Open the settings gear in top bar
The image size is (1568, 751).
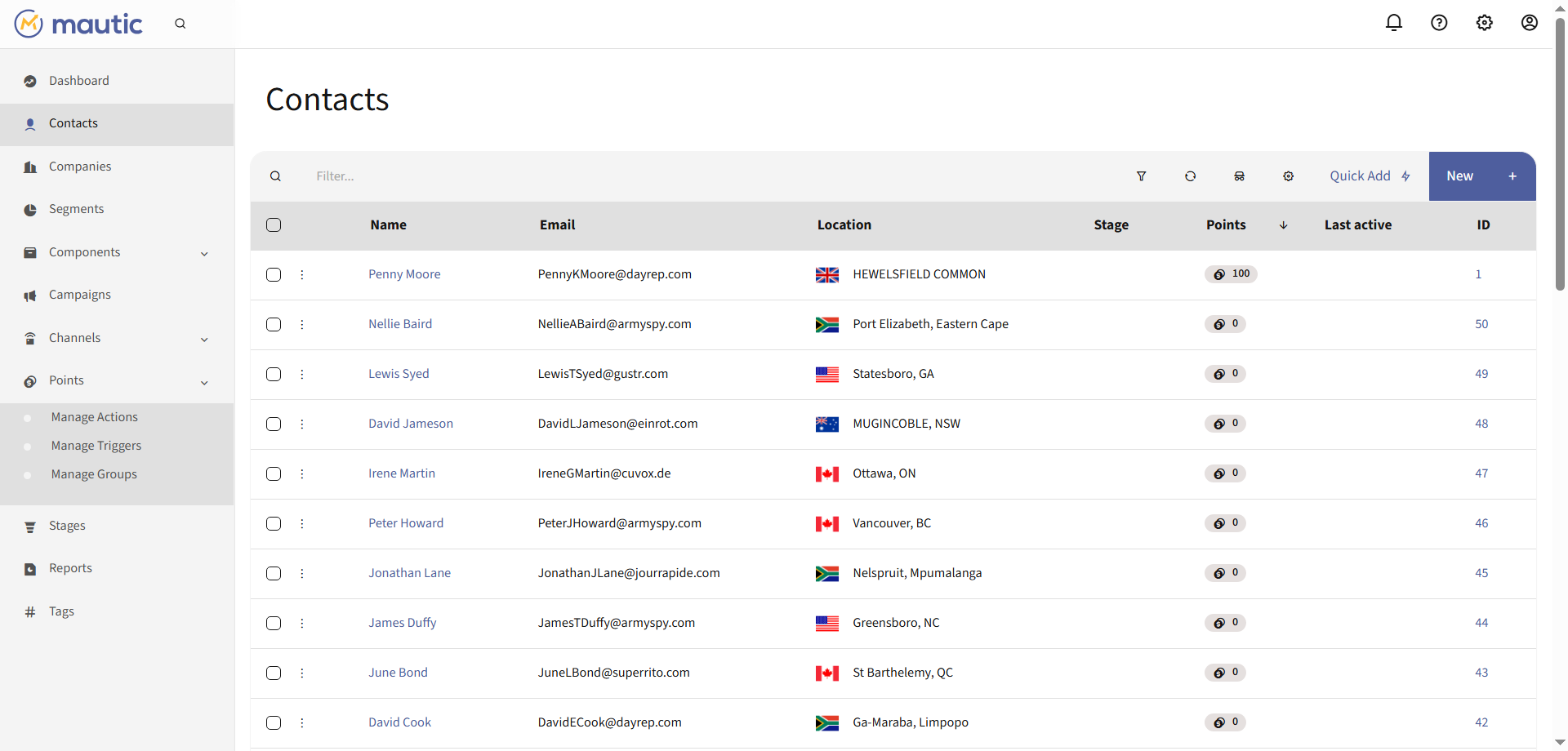[1484, 23]
